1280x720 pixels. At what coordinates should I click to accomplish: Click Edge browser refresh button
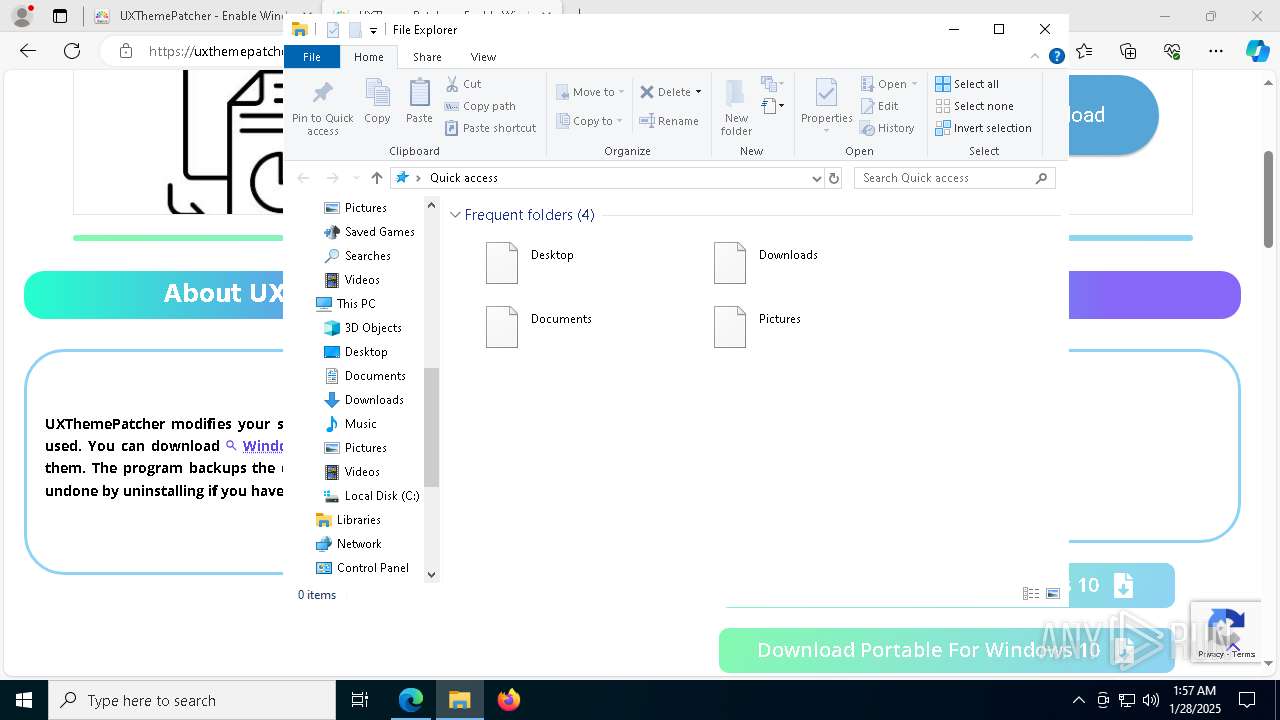tap(72, 51)
